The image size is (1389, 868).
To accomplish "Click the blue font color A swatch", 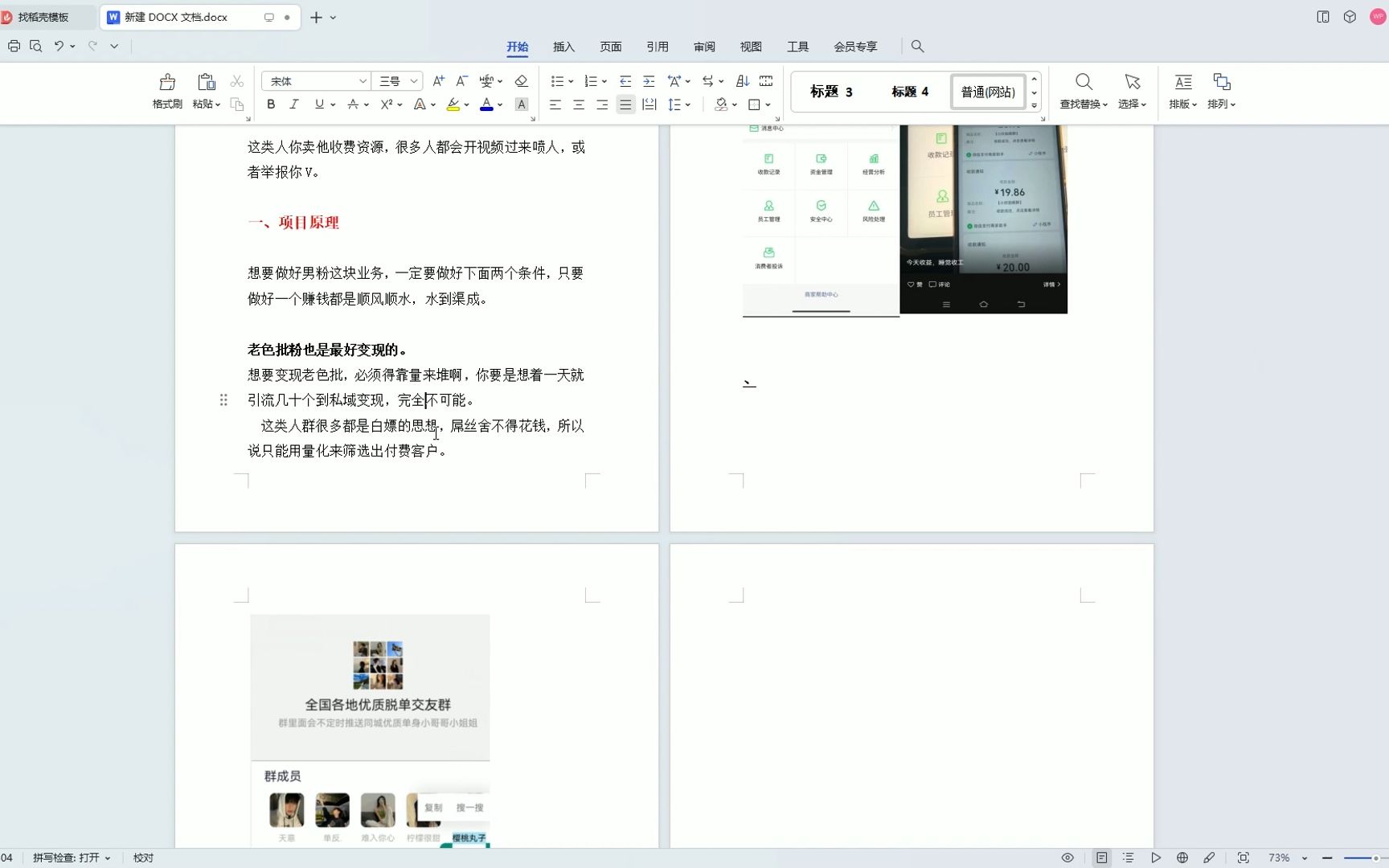I will coord(486,104).
